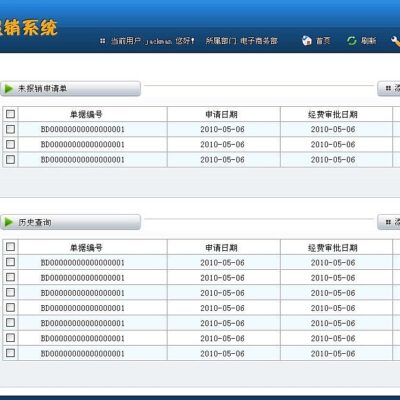The height and width of the screenshot is (400, 400).
Task: Tick the select-all checkbox in 历史查询 table header
Action: [10, 247]
